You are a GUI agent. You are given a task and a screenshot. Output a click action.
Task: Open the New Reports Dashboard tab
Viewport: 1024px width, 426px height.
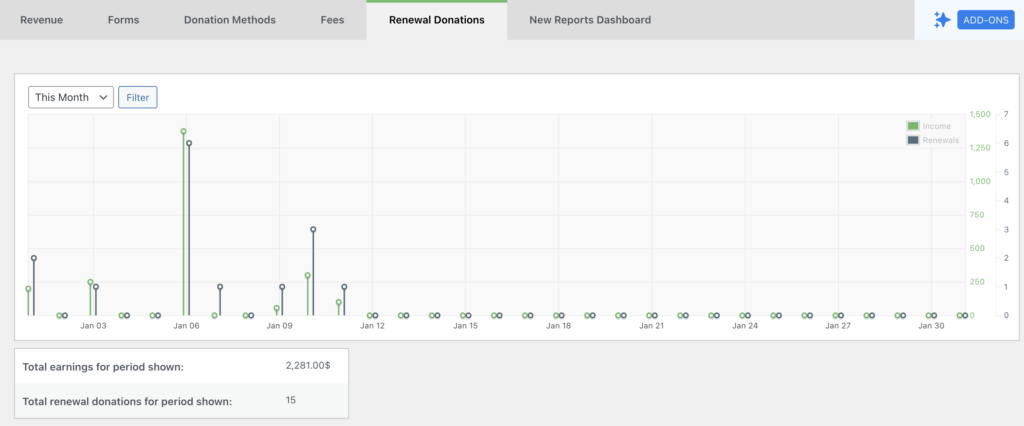pos(589,20)
